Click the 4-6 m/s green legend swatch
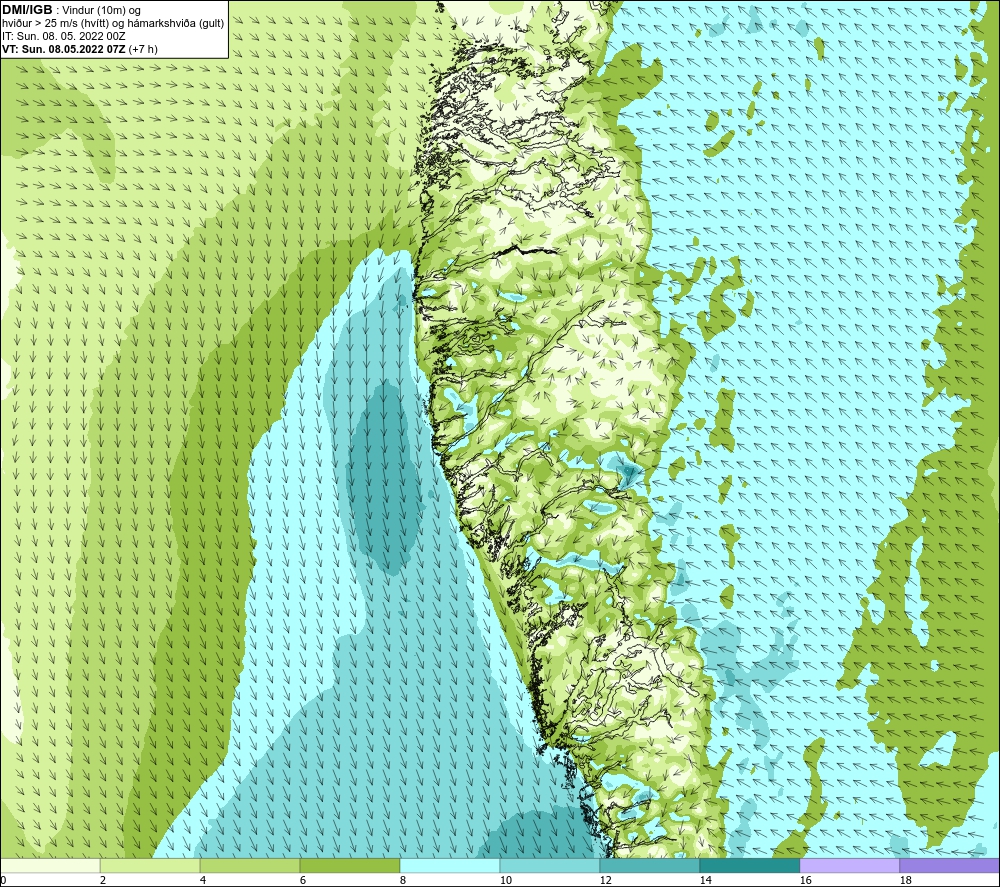 pyautogui.click(x=250, y=865)
